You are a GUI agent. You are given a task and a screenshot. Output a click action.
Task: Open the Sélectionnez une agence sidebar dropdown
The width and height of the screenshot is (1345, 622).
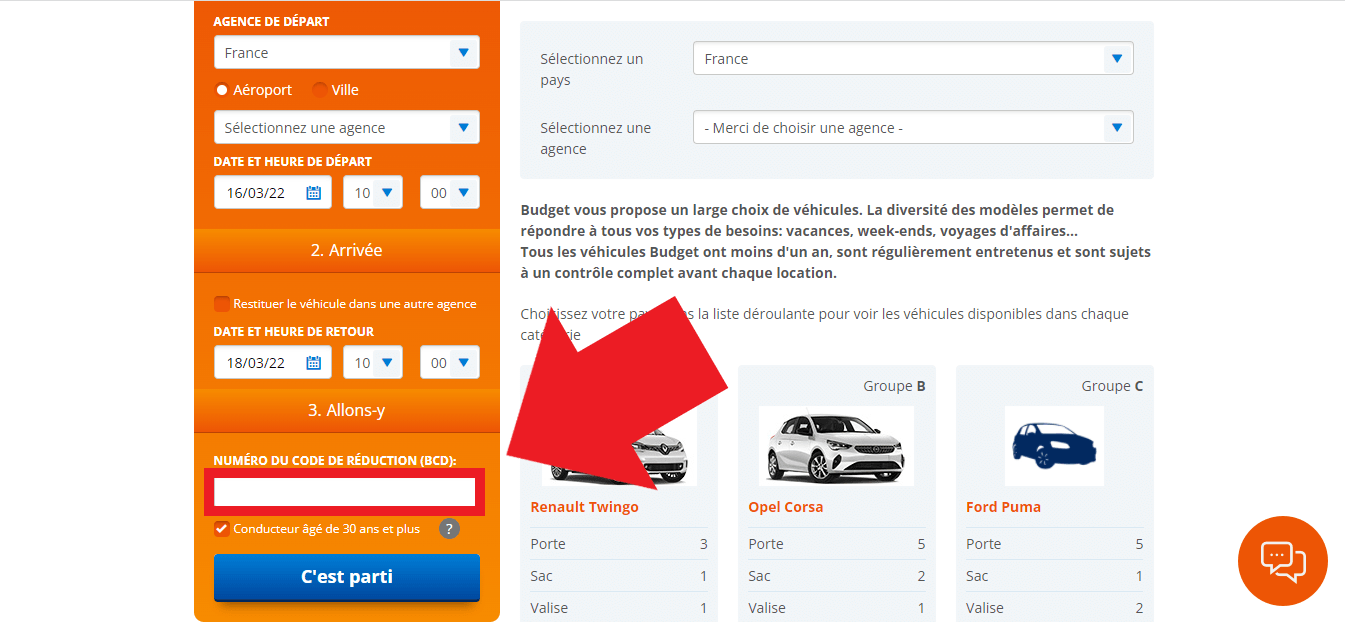point(346,127)
